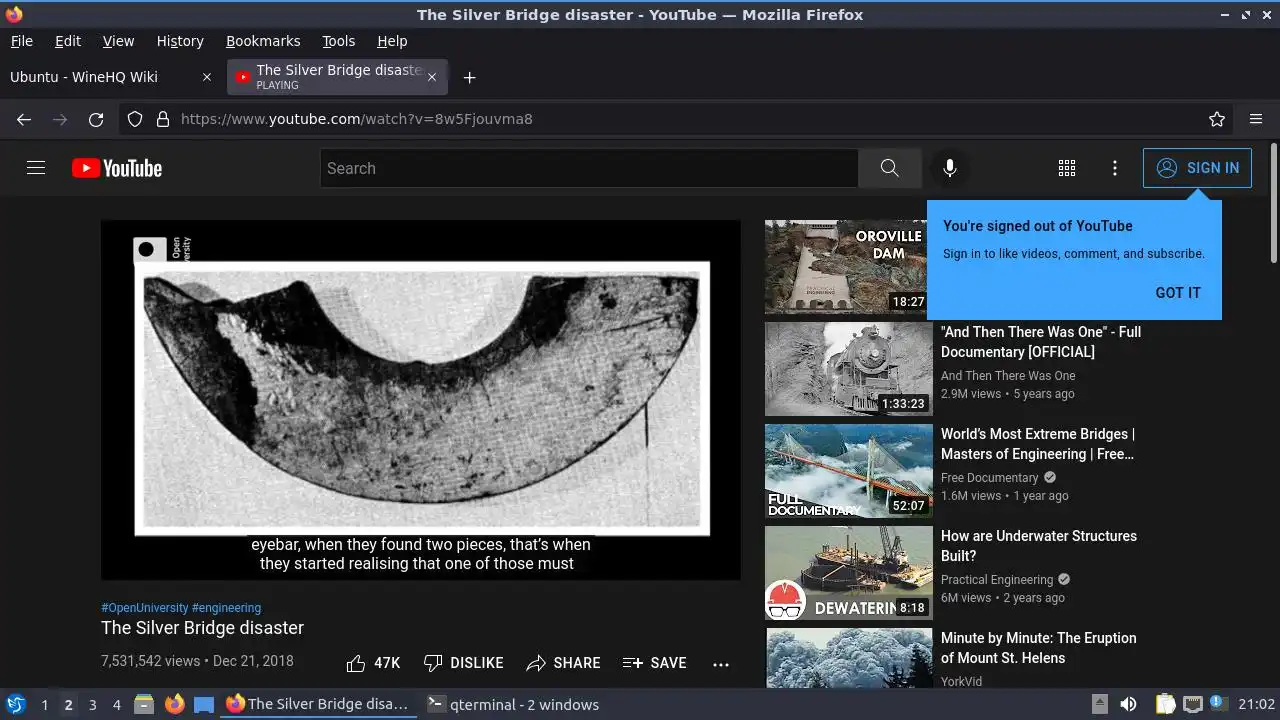
Task: Switch to workspace 1 in the pager
Action: point(44,705)
